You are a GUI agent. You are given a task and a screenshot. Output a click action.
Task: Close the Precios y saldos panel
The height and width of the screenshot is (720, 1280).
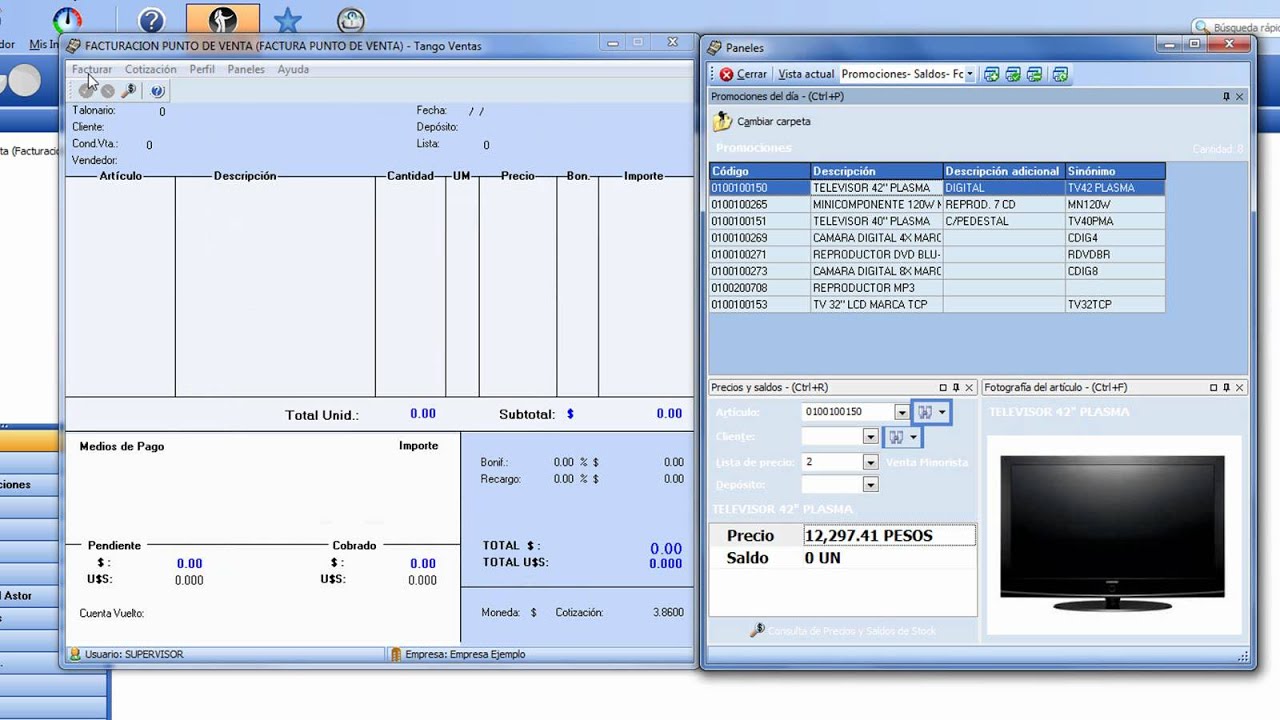[x=969, y=387]
